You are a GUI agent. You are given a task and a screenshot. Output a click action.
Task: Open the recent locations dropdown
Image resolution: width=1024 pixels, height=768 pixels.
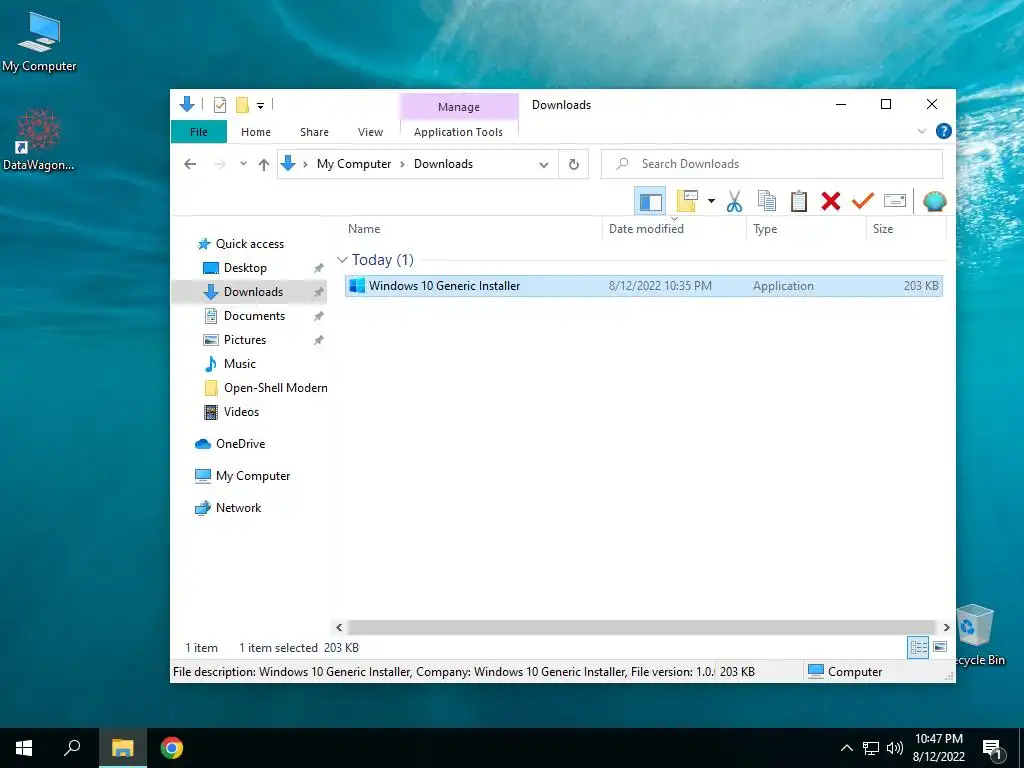click(x=243, y=164)
